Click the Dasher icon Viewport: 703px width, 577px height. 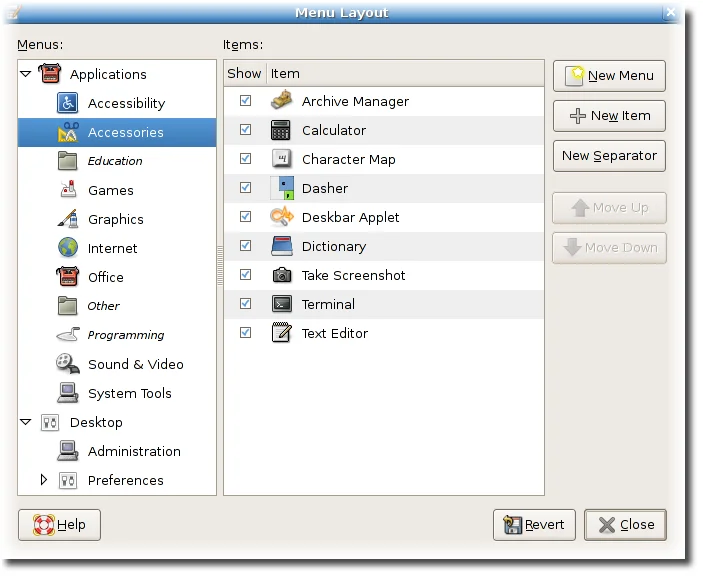[282, 188]
